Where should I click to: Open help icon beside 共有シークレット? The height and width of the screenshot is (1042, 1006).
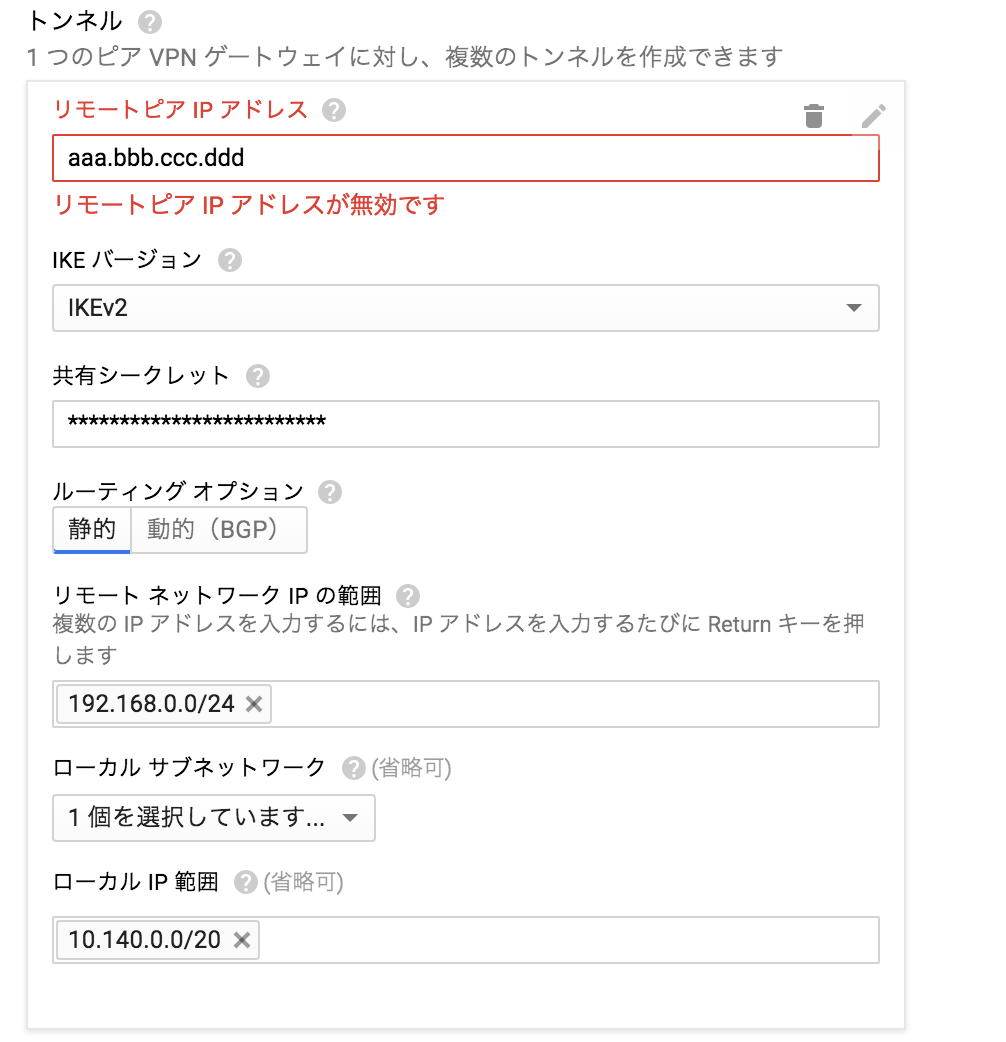click(258, 376)
